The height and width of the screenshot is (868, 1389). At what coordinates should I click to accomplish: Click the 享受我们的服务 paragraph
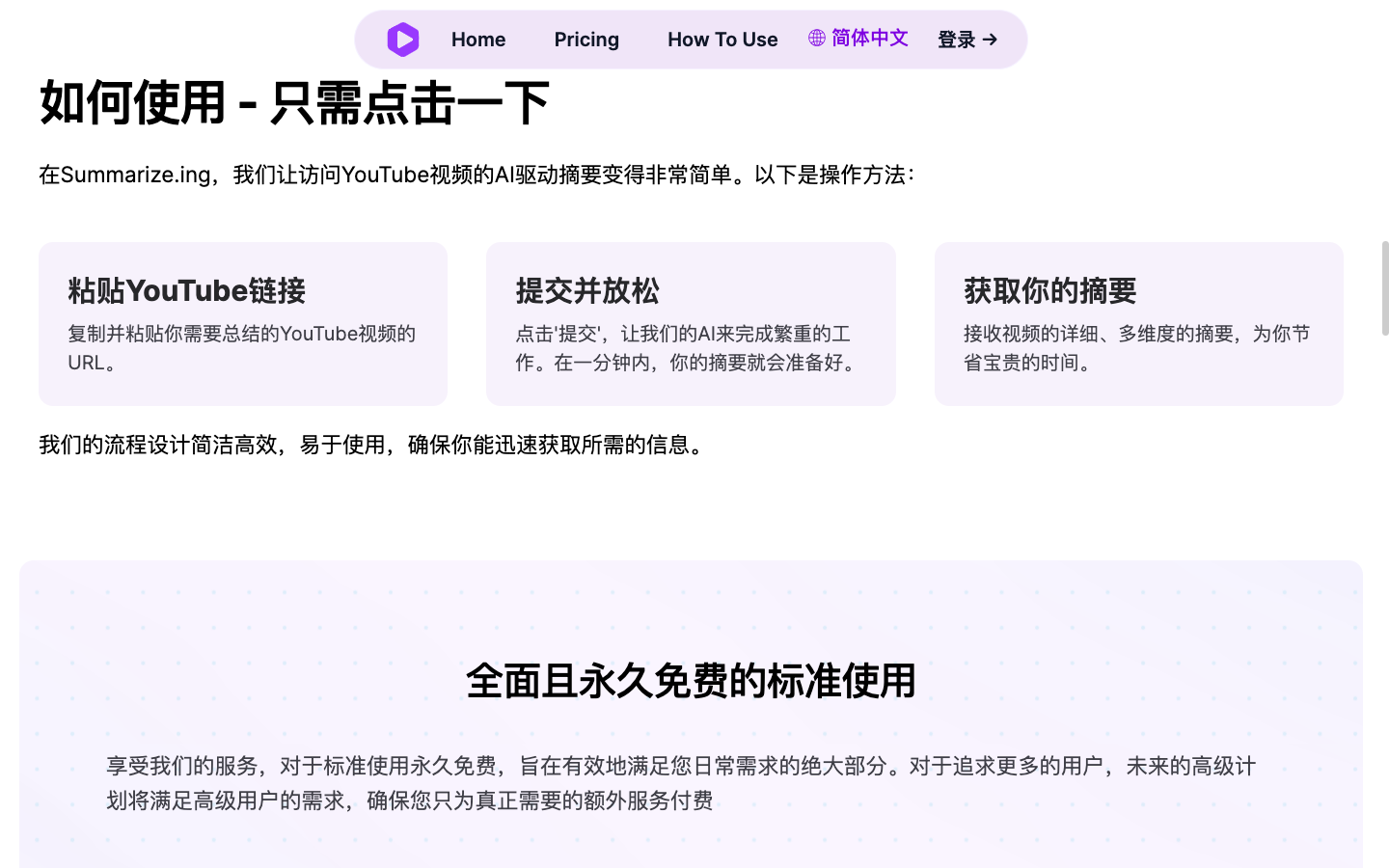tap(681, 782)
